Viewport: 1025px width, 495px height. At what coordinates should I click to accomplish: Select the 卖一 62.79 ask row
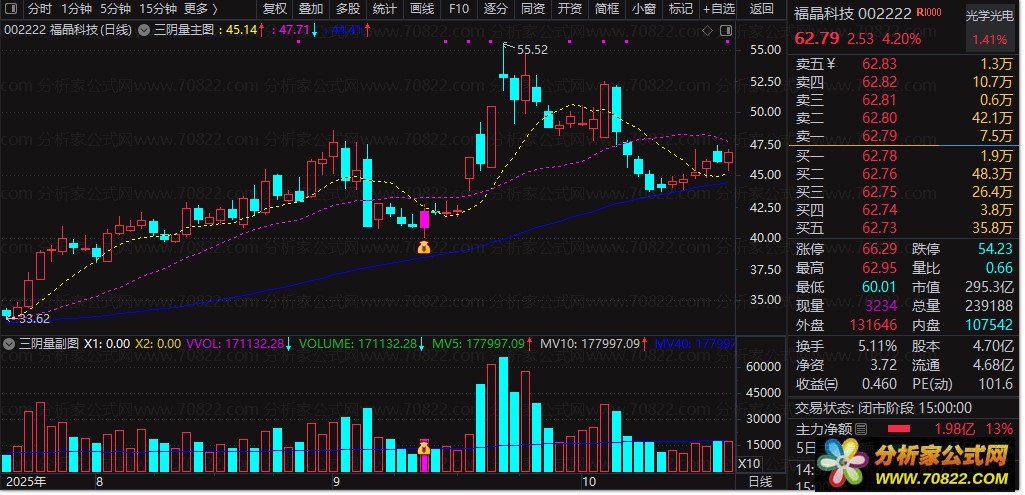point(905,136)
